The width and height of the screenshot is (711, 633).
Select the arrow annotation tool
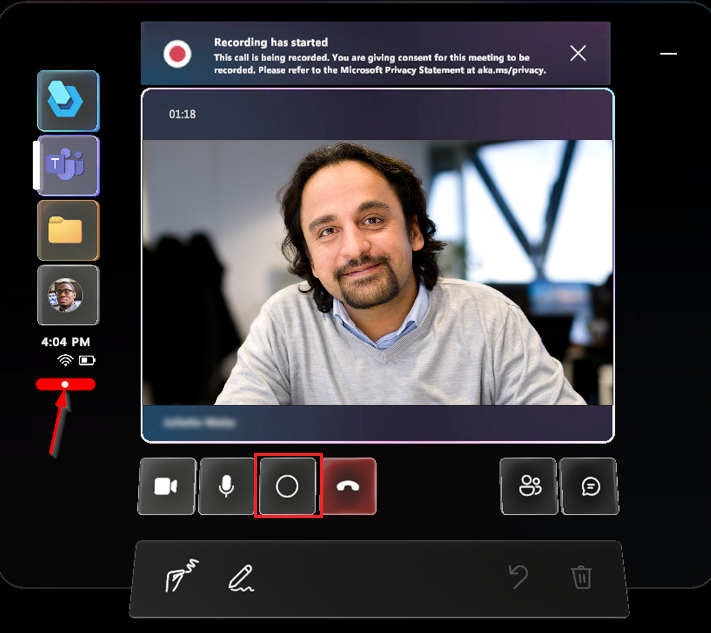coord(181,576)
